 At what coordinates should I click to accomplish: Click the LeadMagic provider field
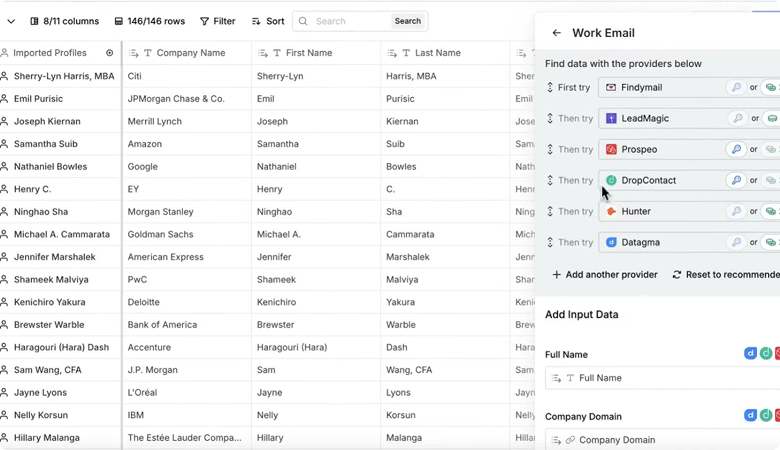689,118
